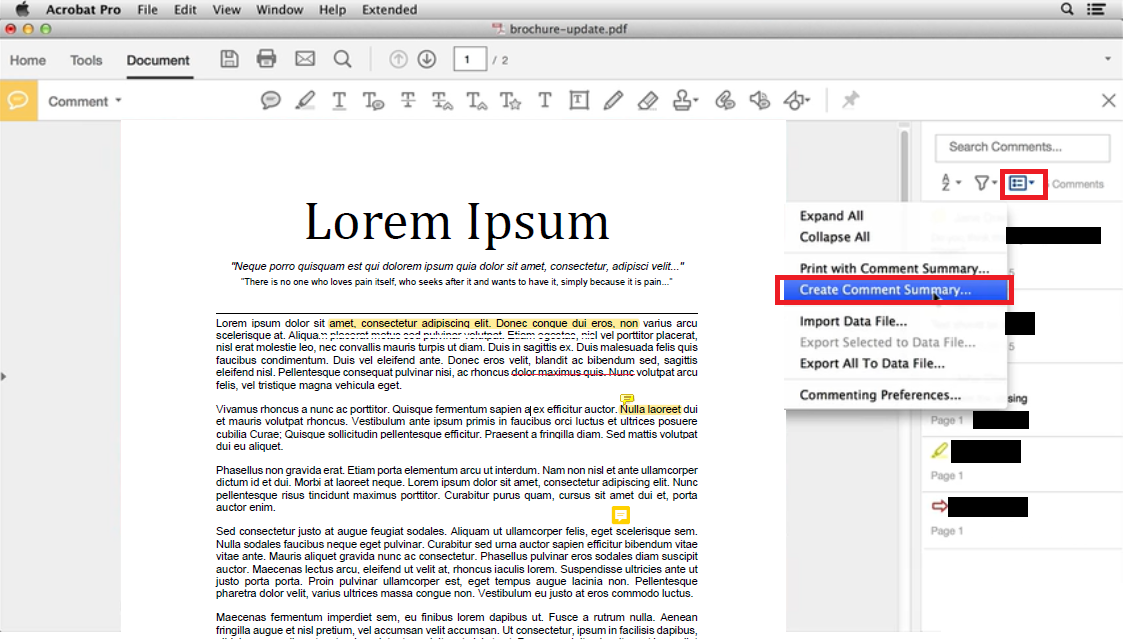The height and width of the screenshot is (639, 1123).
Task: Open the Attach File comment tool
Action: pyautogui.click(x=722, y=100)
